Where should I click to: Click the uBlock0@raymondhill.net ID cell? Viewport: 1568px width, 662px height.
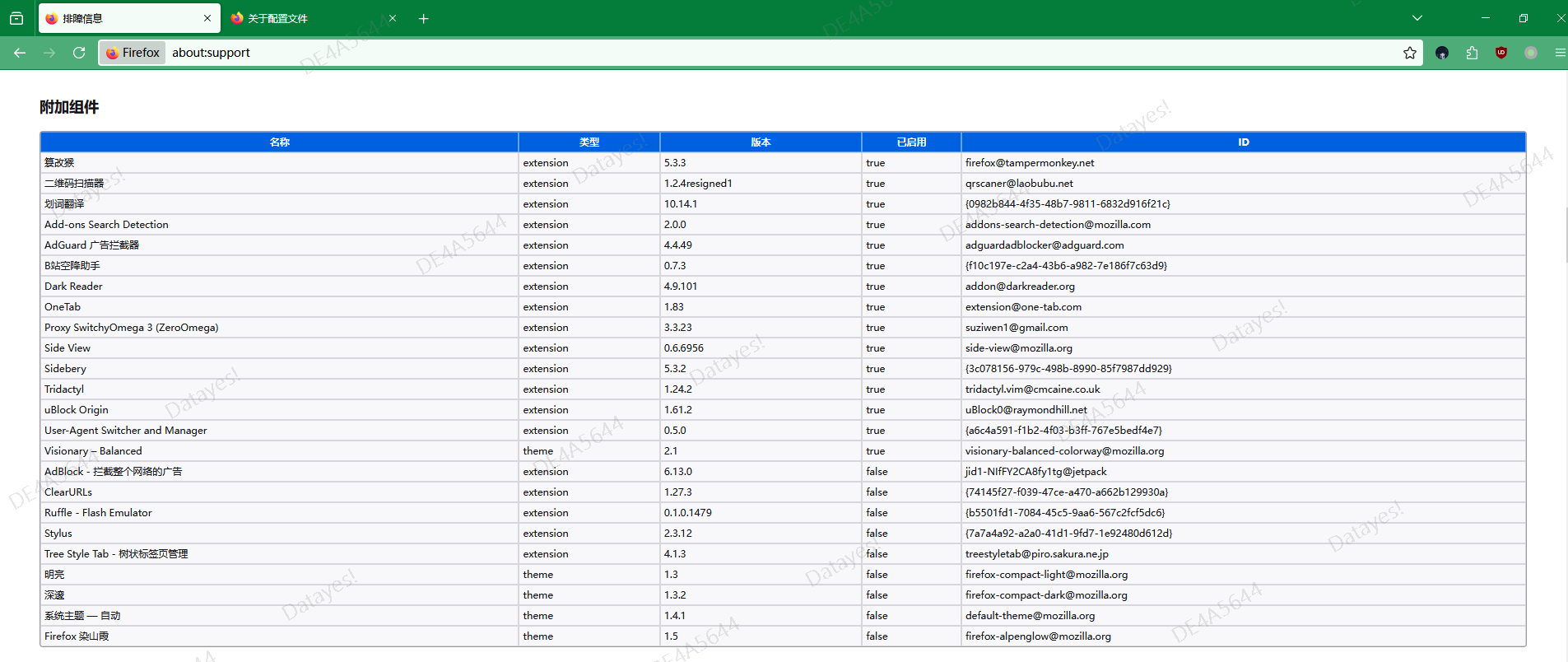point(1026,410)
